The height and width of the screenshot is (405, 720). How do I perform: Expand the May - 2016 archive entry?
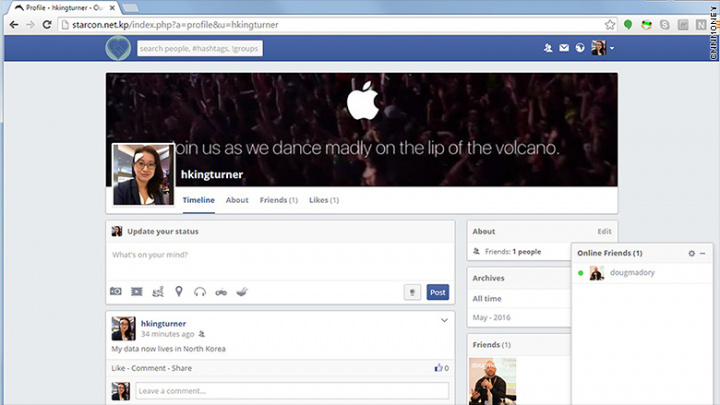492,318
